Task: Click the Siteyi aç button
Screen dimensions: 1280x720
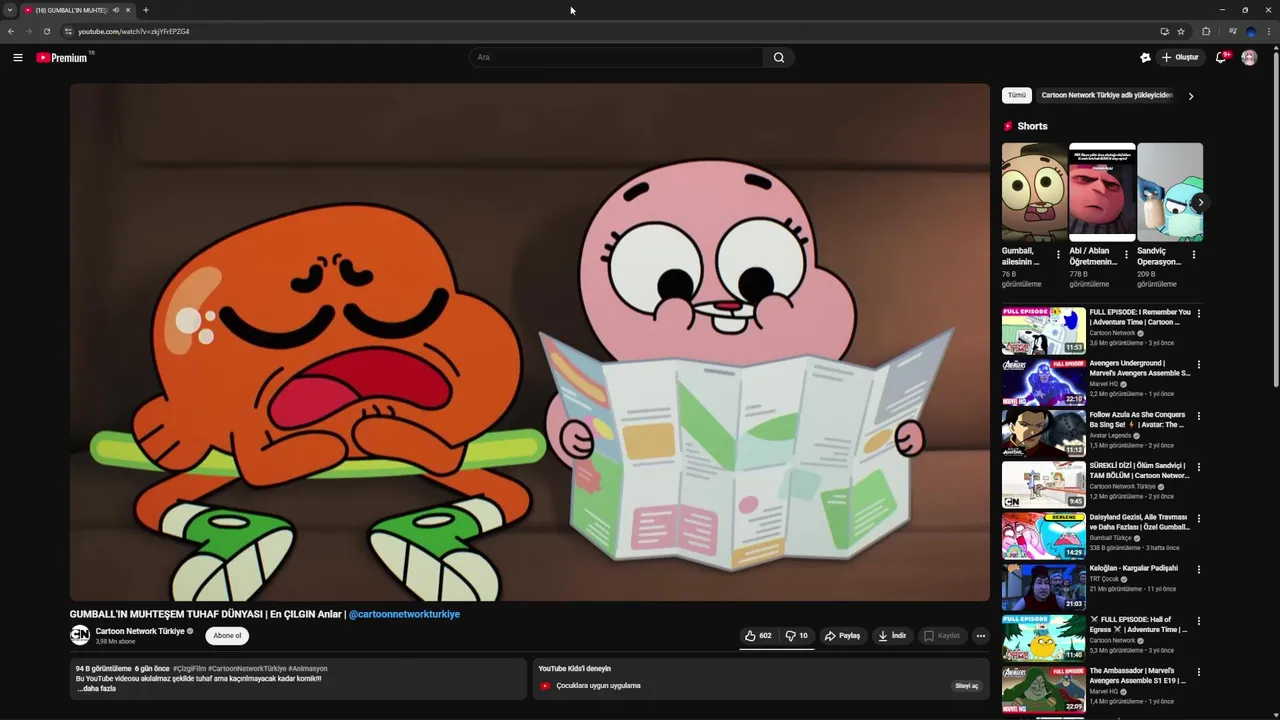Action: [966, 686]
